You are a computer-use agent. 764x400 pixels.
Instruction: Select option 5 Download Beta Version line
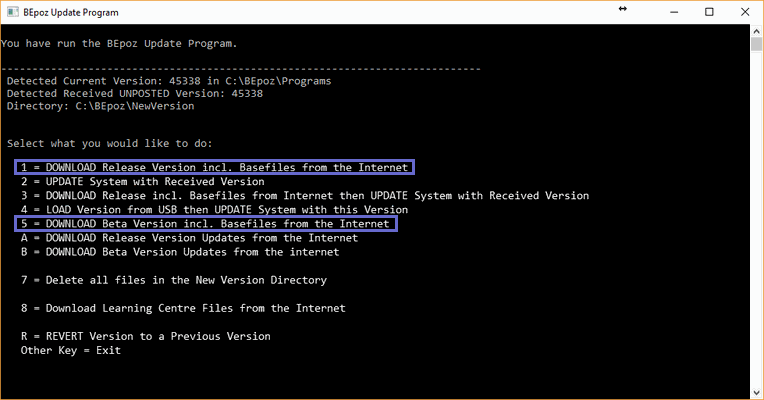click(205, 225)
